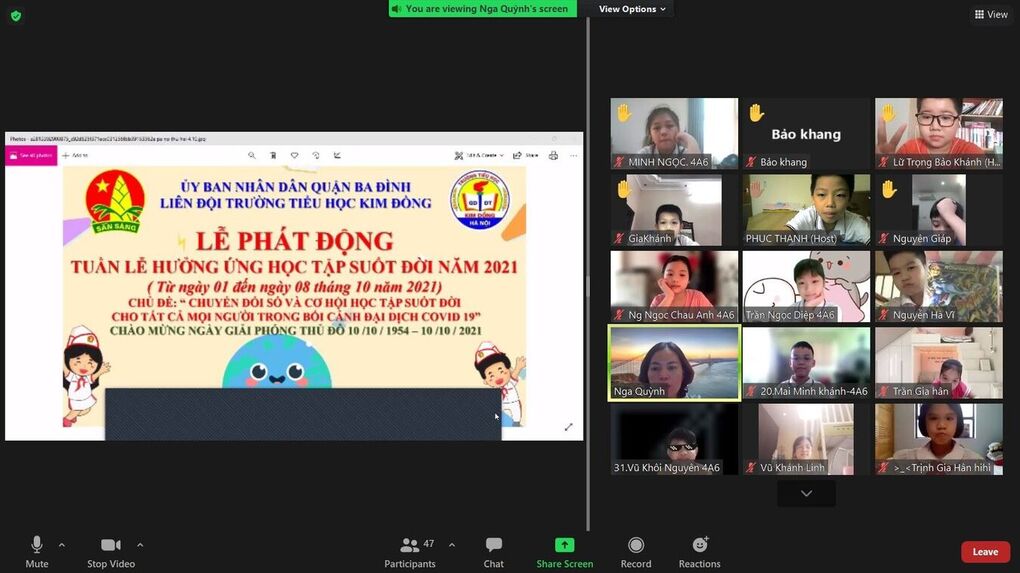Open the View Options dropdown
The height and width of the screenshot is (573, 1020).
click(633, 9)
